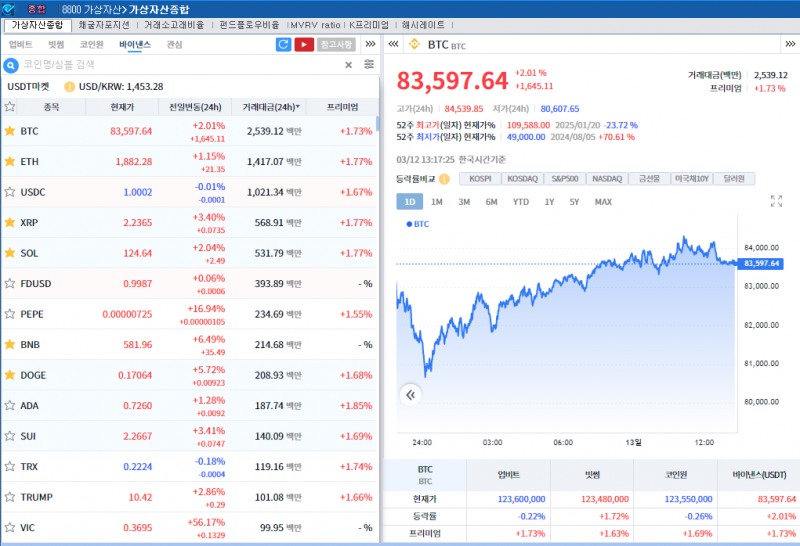800x546 pixels.
Task: Toggle favorite star for XRP
Action: tap(10, 222)
